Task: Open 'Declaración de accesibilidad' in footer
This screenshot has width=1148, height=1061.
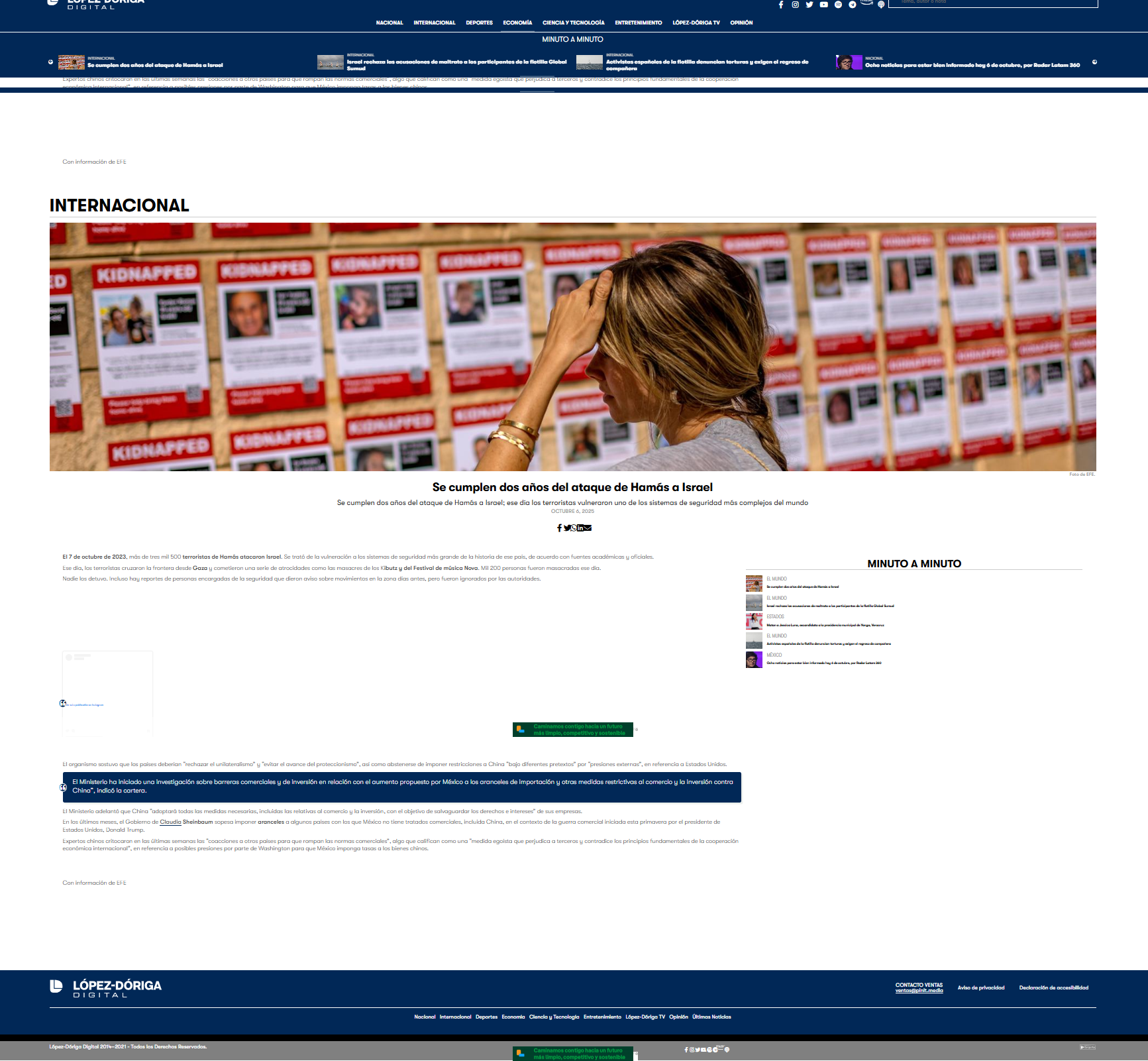Action: pos(1054,987)
